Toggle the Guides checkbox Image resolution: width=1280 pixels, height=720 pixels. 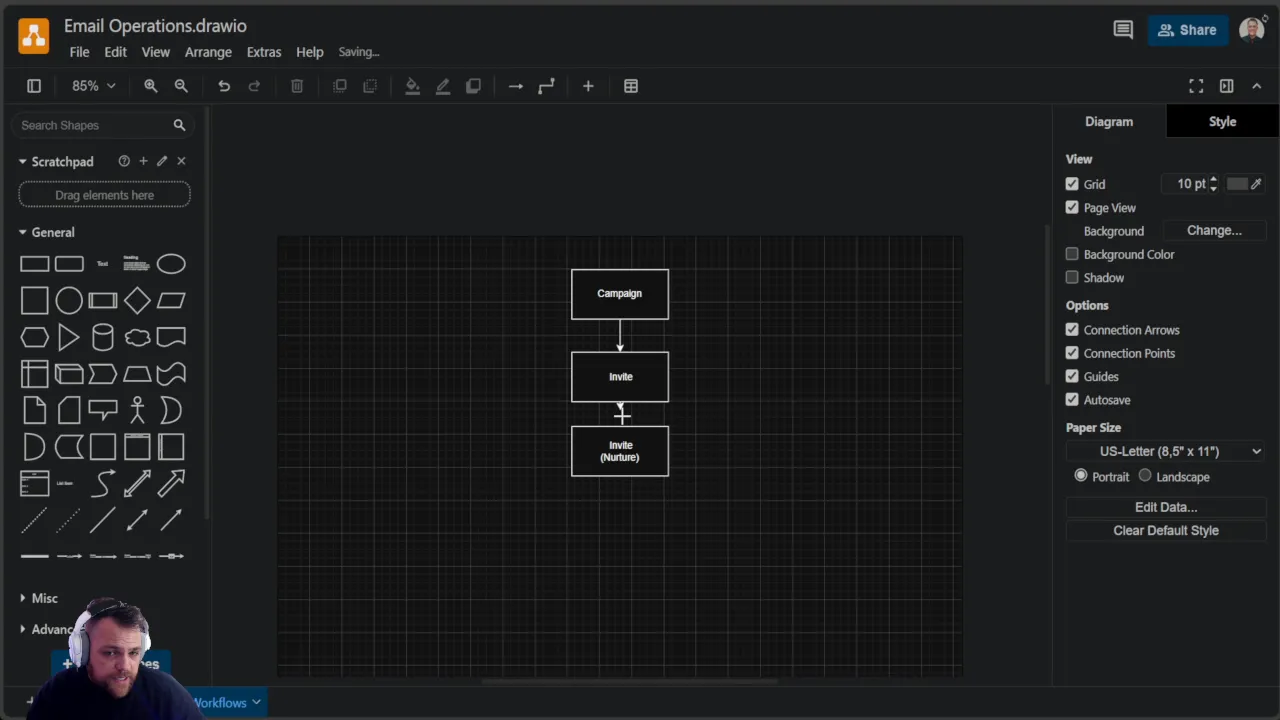click(1072, 376)
